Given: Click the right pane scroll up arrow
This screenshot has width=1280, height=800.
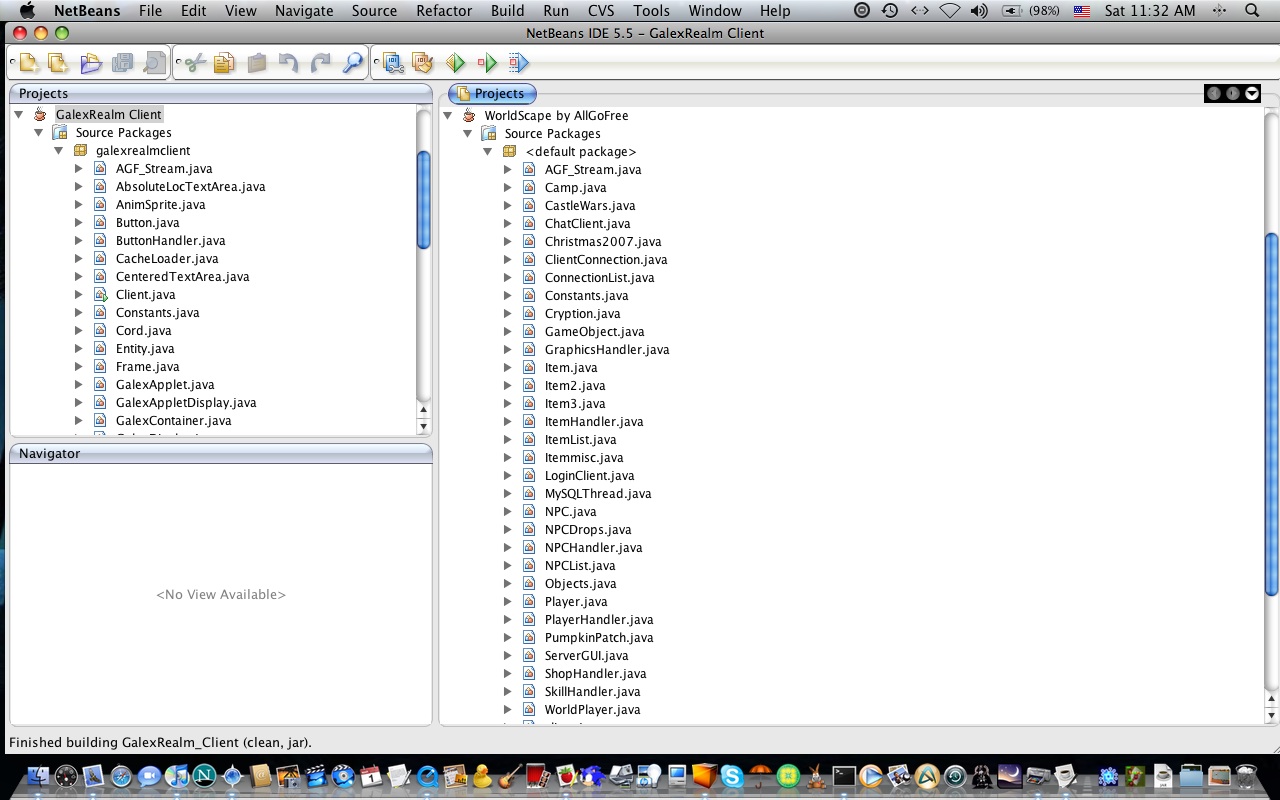Looking at the screenshot, I should 1272,699.
